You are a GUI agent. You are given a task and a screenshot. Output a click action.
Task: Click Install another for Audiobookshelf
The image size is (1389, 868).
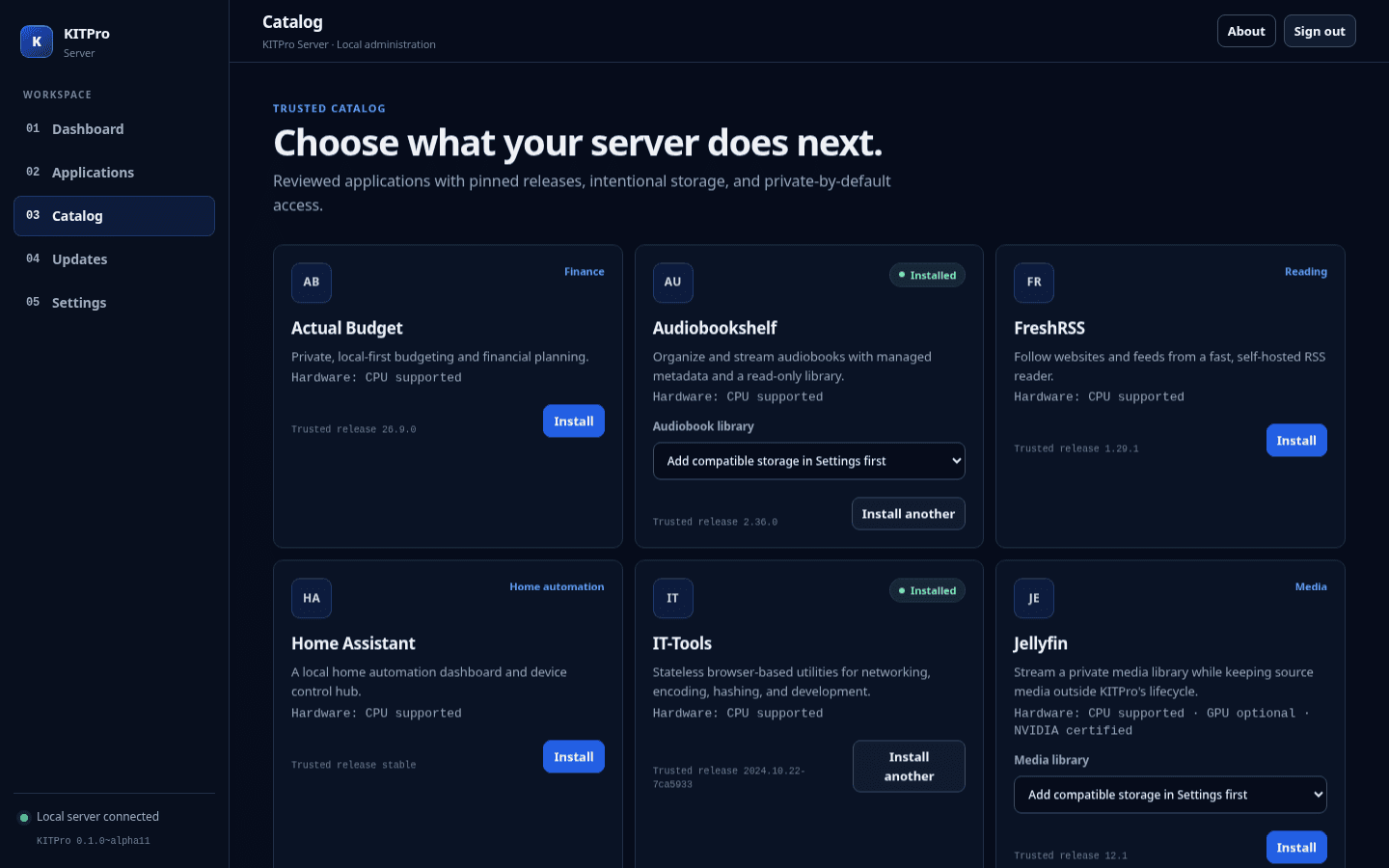tap(909, 514)
